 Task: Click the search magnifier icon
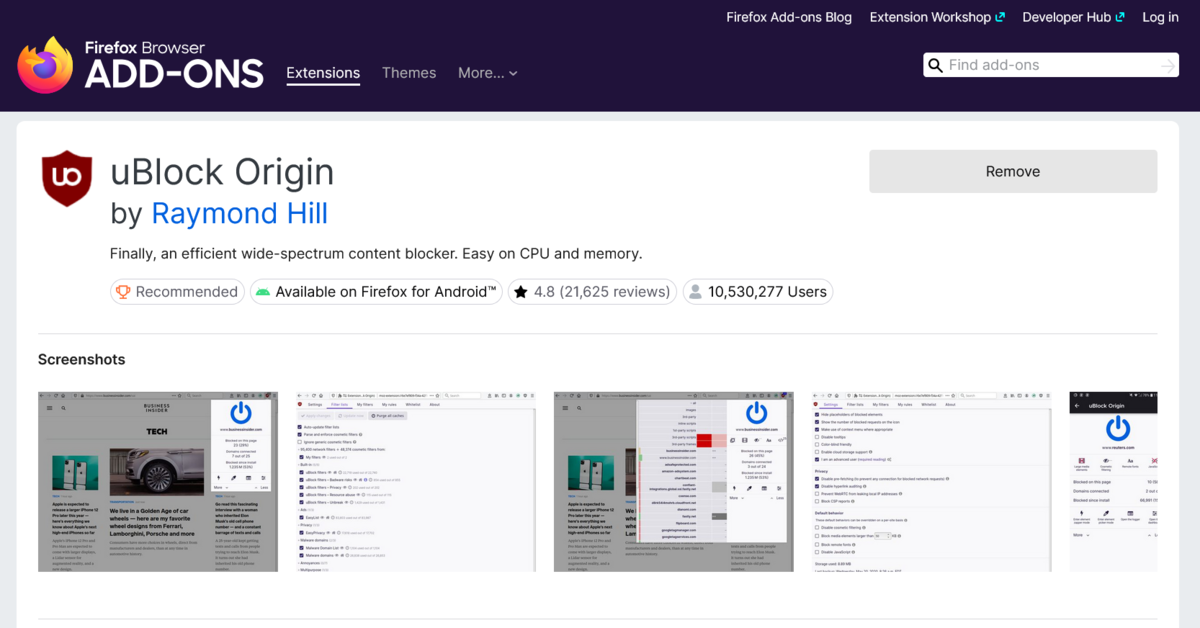tap(936, 65)
